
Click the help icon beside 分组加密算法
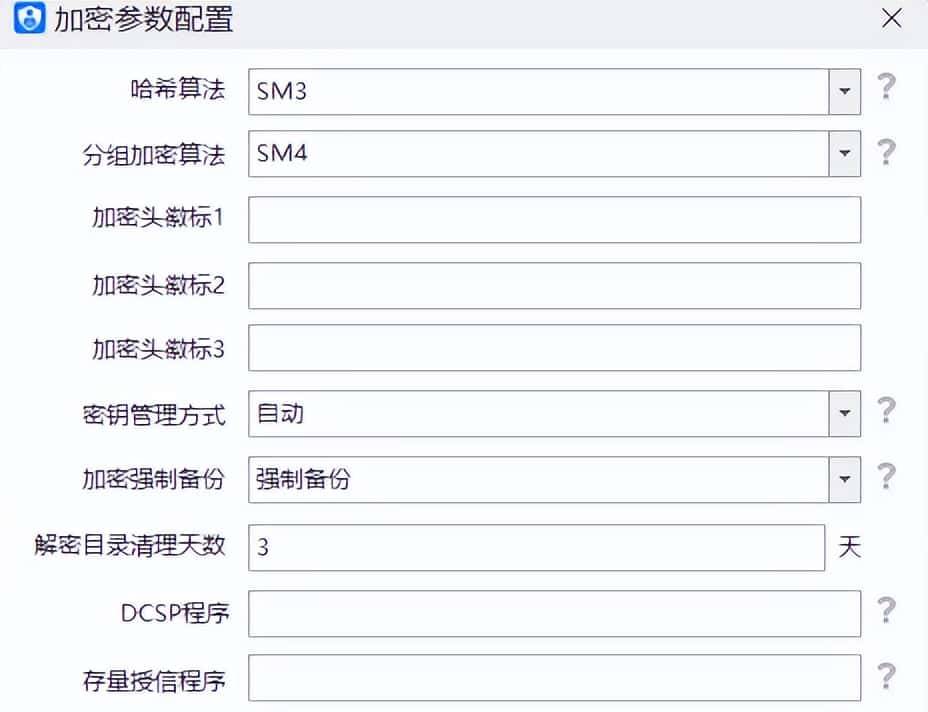click(886, 153)
